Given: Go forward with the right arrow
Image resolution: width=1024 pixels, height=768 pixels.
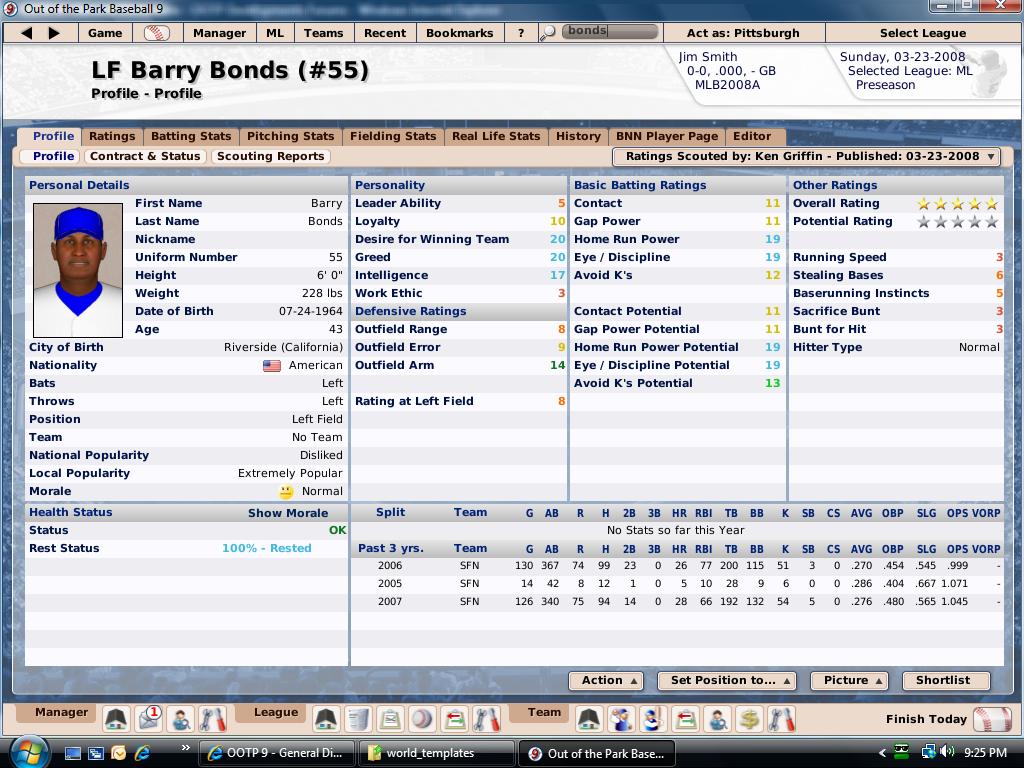Looking at the screenshot, I should [x=54, y=33].
